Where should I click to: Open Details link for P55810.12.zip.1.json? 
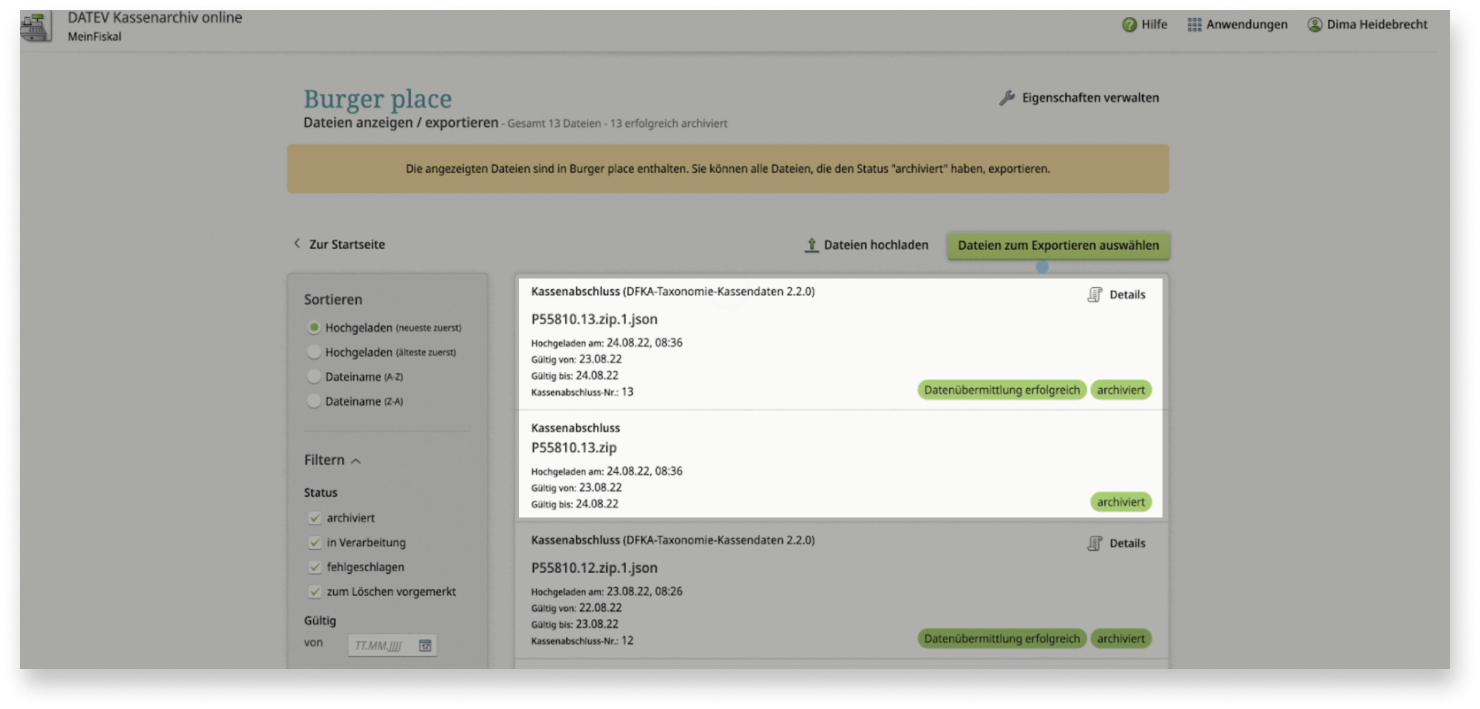coord(1127,543)
